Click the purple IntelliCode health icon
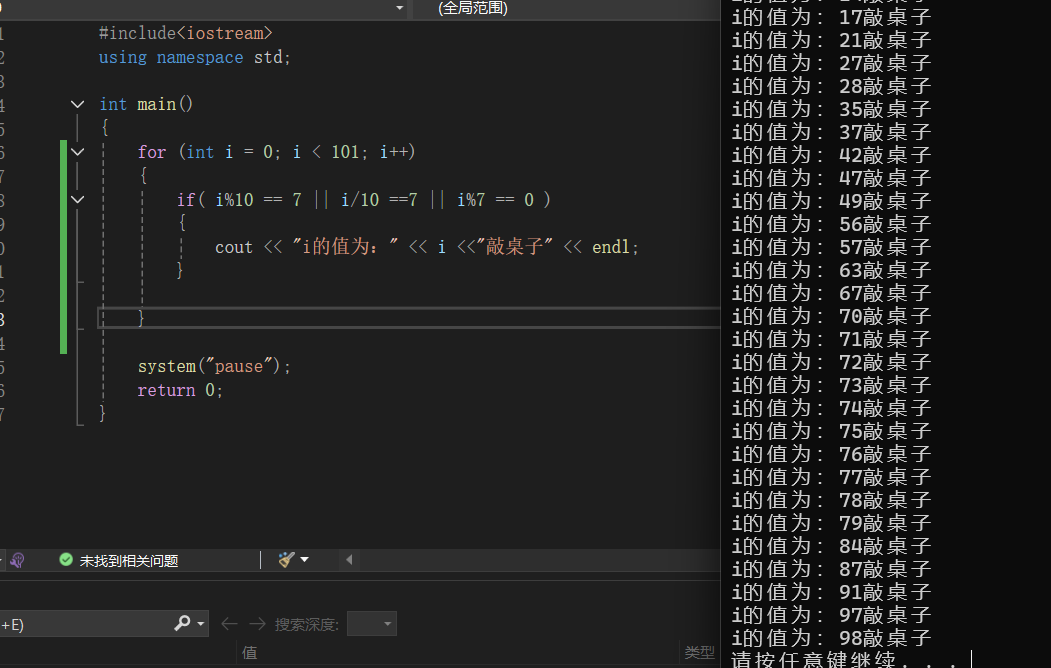The width and height of the screenshot is (1051, 668). 17,560
